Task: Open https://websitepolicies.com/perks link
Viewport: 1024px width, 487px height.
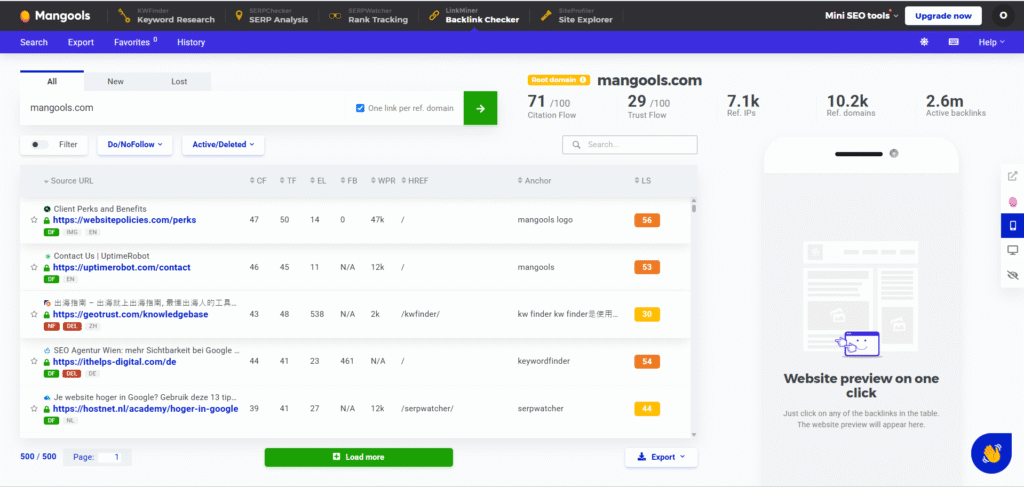Action: (124, 221)
